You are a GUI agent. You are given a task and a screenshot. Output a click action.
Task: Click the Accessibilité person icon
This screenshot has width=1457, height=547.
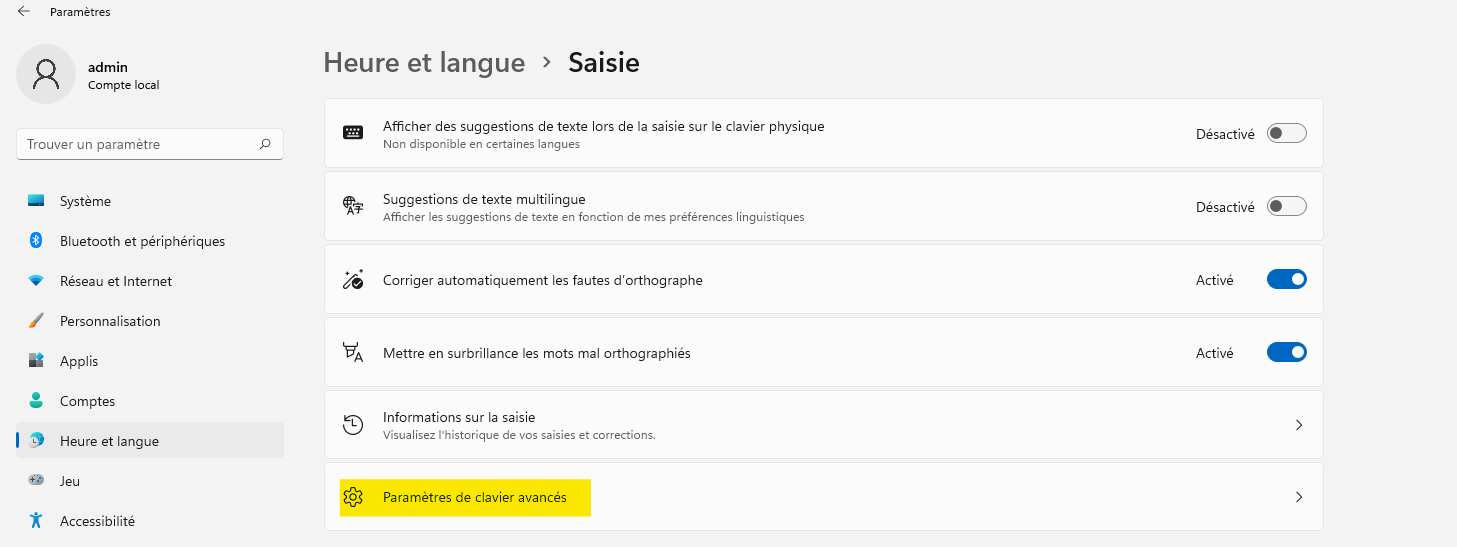36,521
